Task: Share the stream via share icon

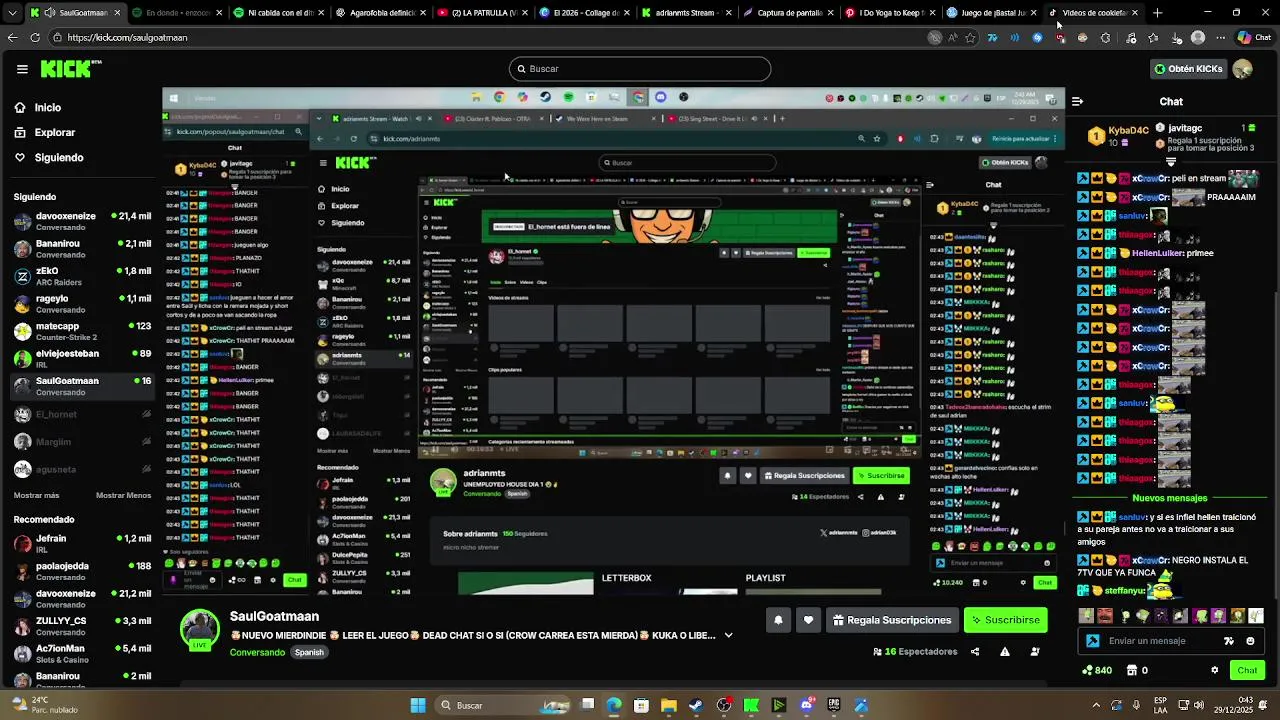Action: 975,652
